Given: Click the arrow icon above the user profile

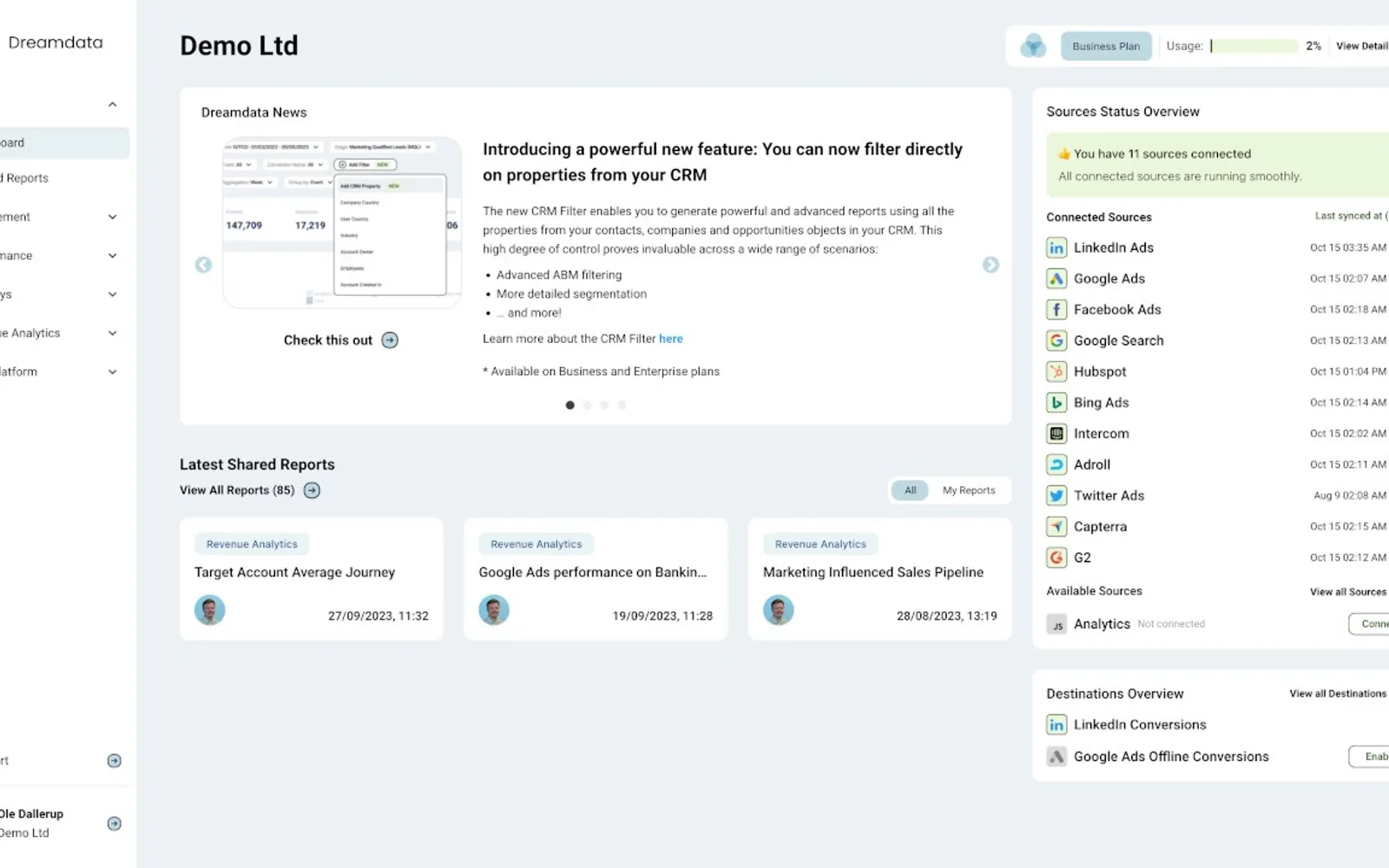Looking at the screenshot, I should click(x=114, y=761).
